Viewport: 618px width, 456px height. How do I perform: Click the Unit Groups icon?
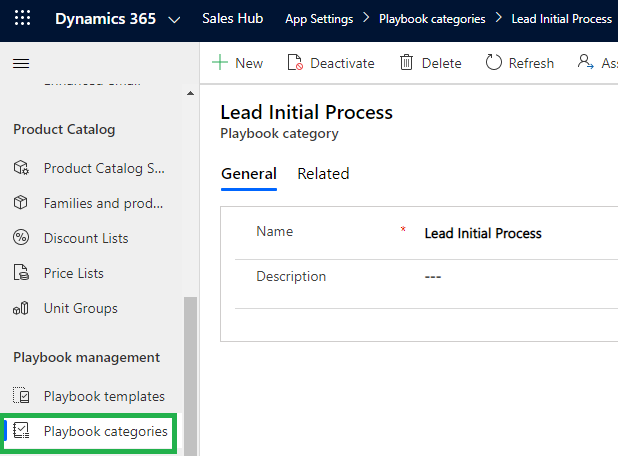tap(21, 308)
